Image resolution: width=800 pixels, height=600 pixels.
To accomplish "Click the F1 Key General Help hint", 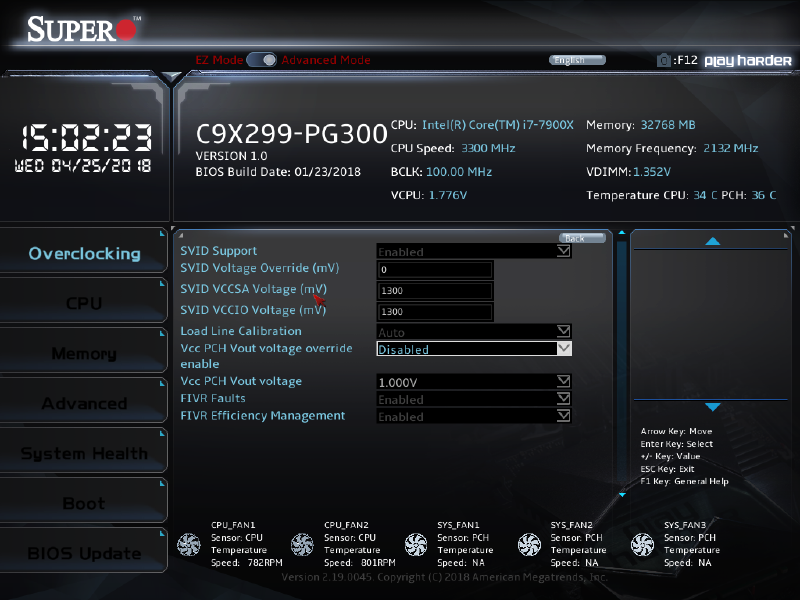I will tap(684, 481).
